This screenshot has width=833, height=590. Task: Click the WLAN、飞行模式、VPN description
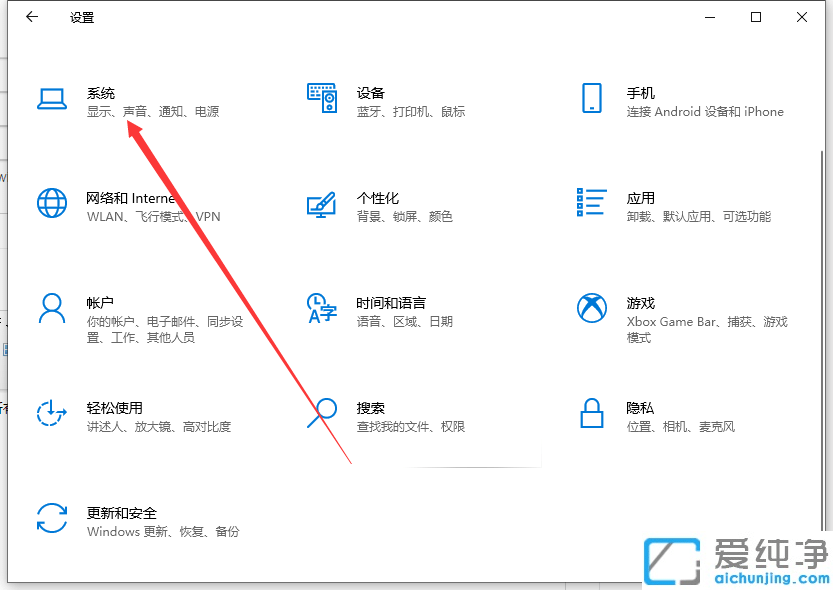[150, 216]
